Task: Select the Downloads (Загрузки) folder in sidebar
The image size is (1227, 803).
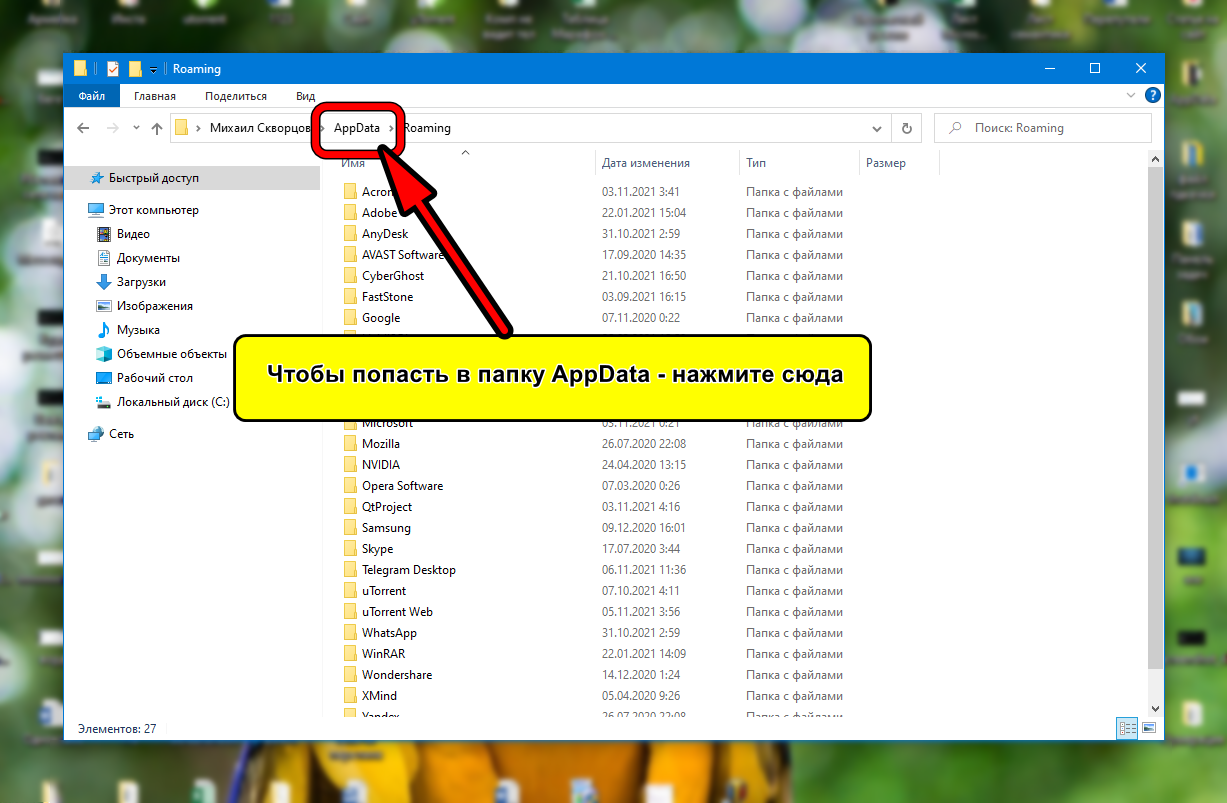Action: [141, 282]
